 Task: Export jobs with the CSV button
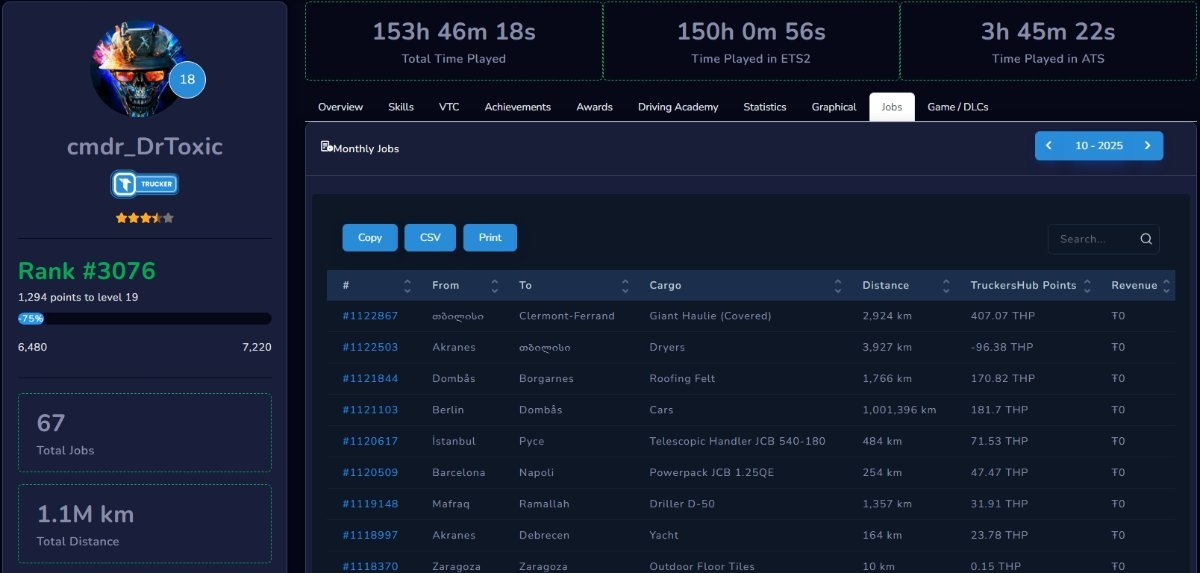tap(430, 238)
